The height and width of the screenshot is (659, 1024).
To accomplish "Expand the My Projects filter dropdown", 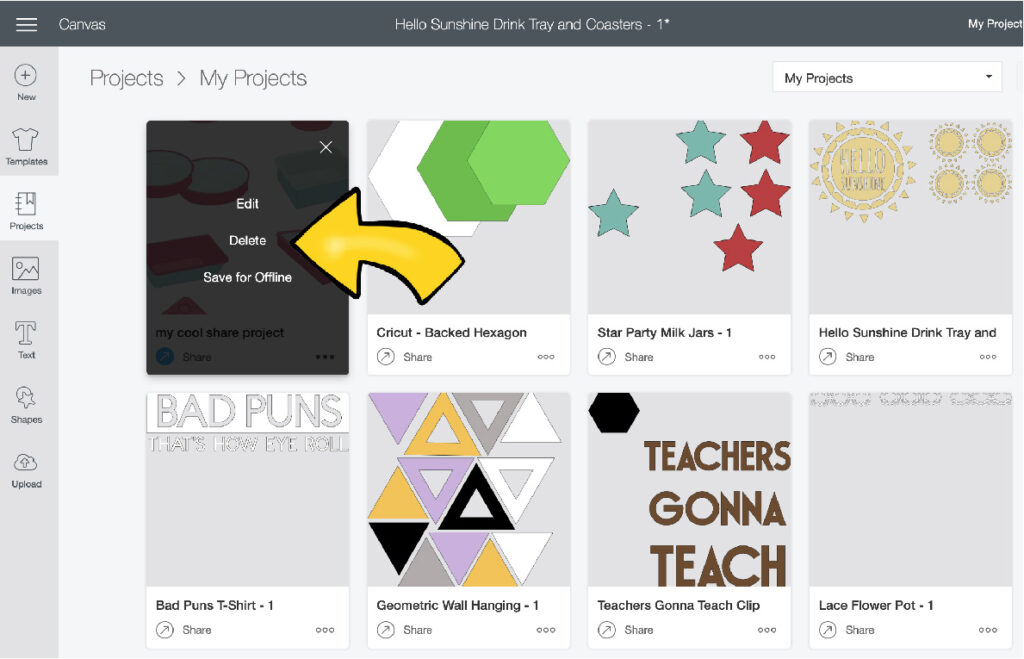I will click(887, 78).
